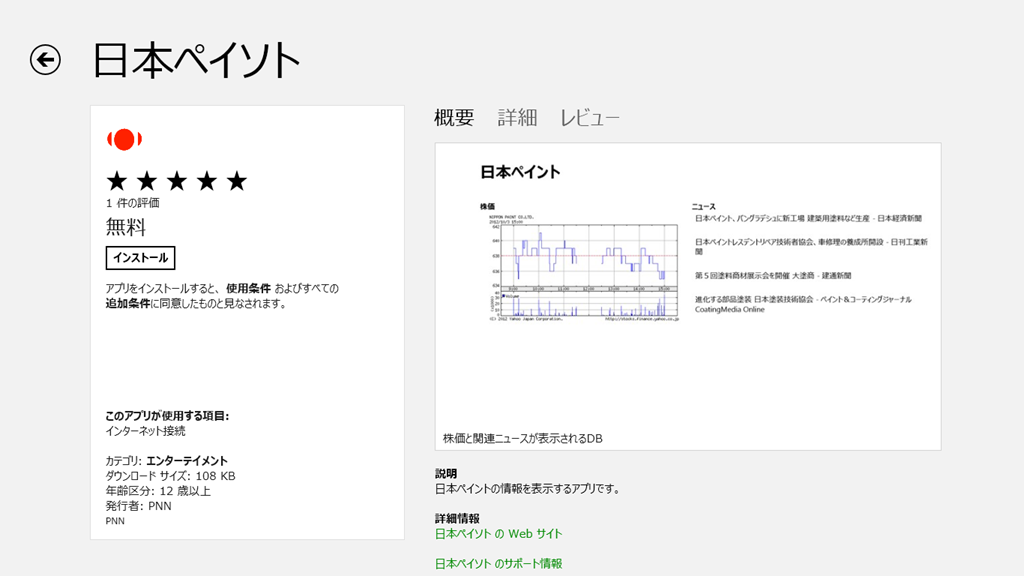1024x576 pixels.
Task: Click the red 日本ペイント app logo
Action: point(124,139)
